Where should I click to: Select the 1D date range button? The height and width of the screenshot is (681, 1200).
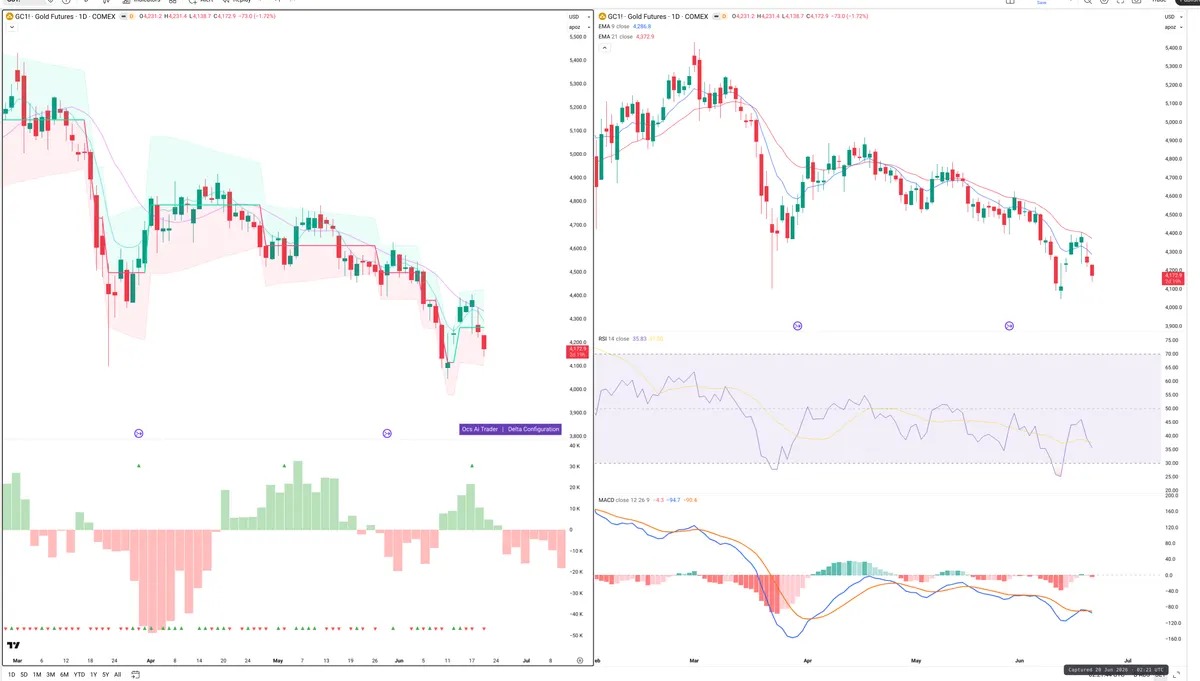pos(10,674)
